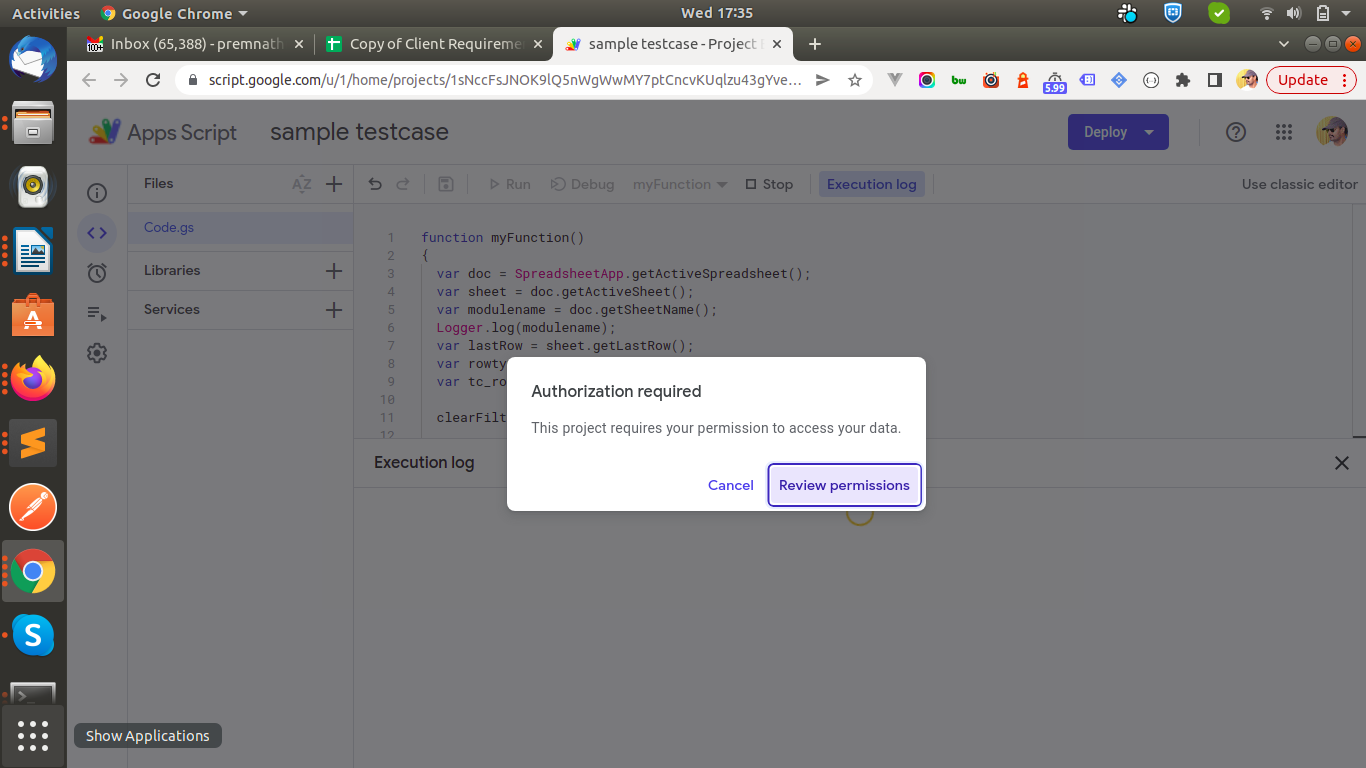
Task: Select the sample testcase - Project tab
Action: [x=673, y=44]
